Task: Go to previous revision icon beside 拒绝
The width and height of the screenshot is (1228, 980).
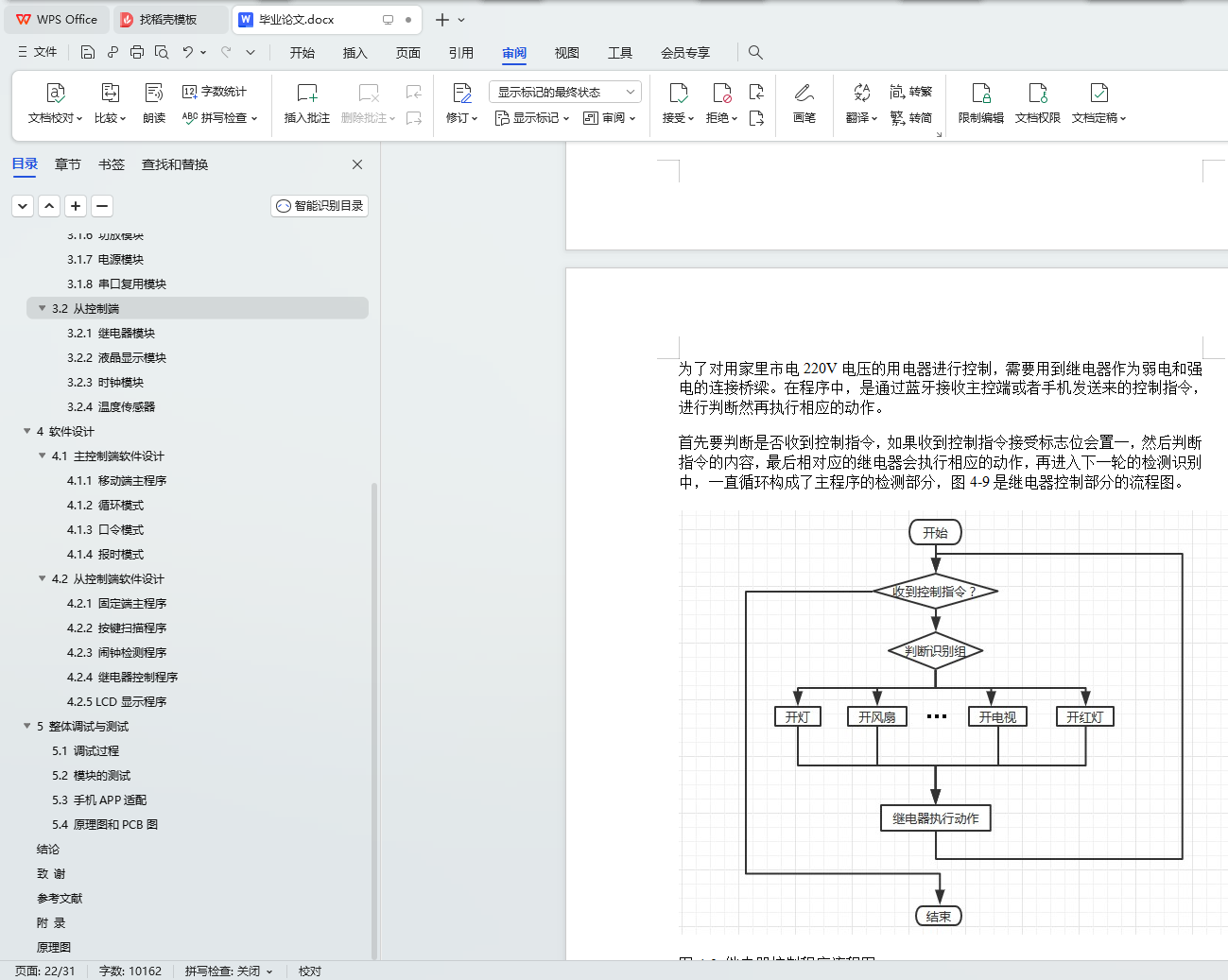Action: [x=756, y=92]
